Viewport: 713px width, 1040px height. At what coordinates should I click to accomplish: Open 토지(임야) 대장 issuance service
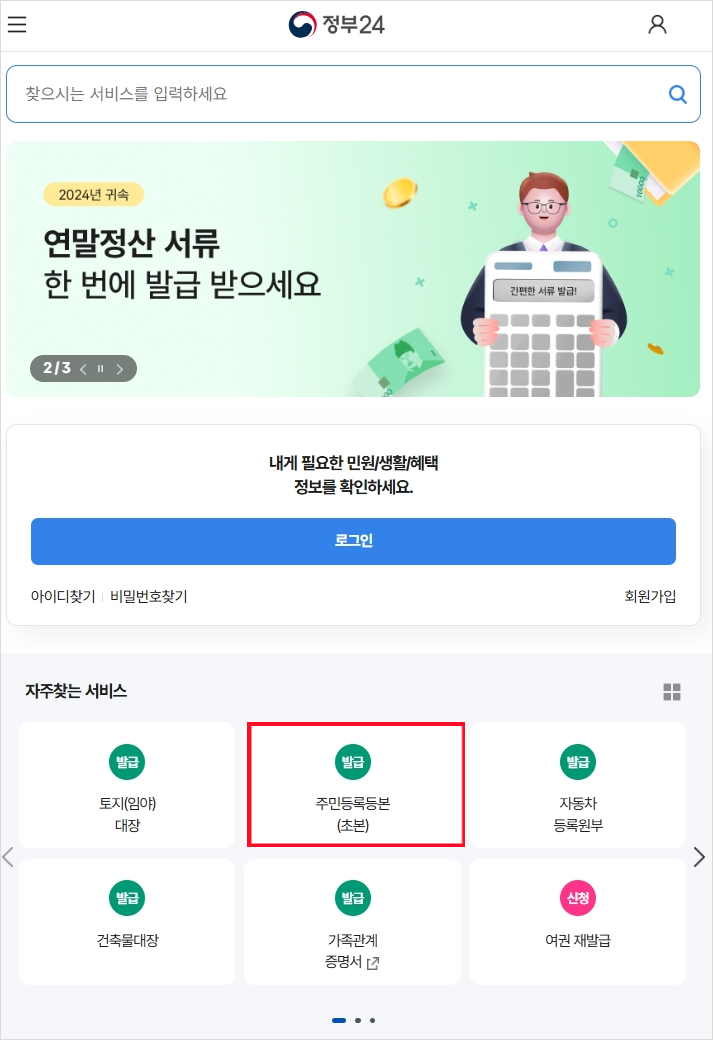tap(127, 785)
